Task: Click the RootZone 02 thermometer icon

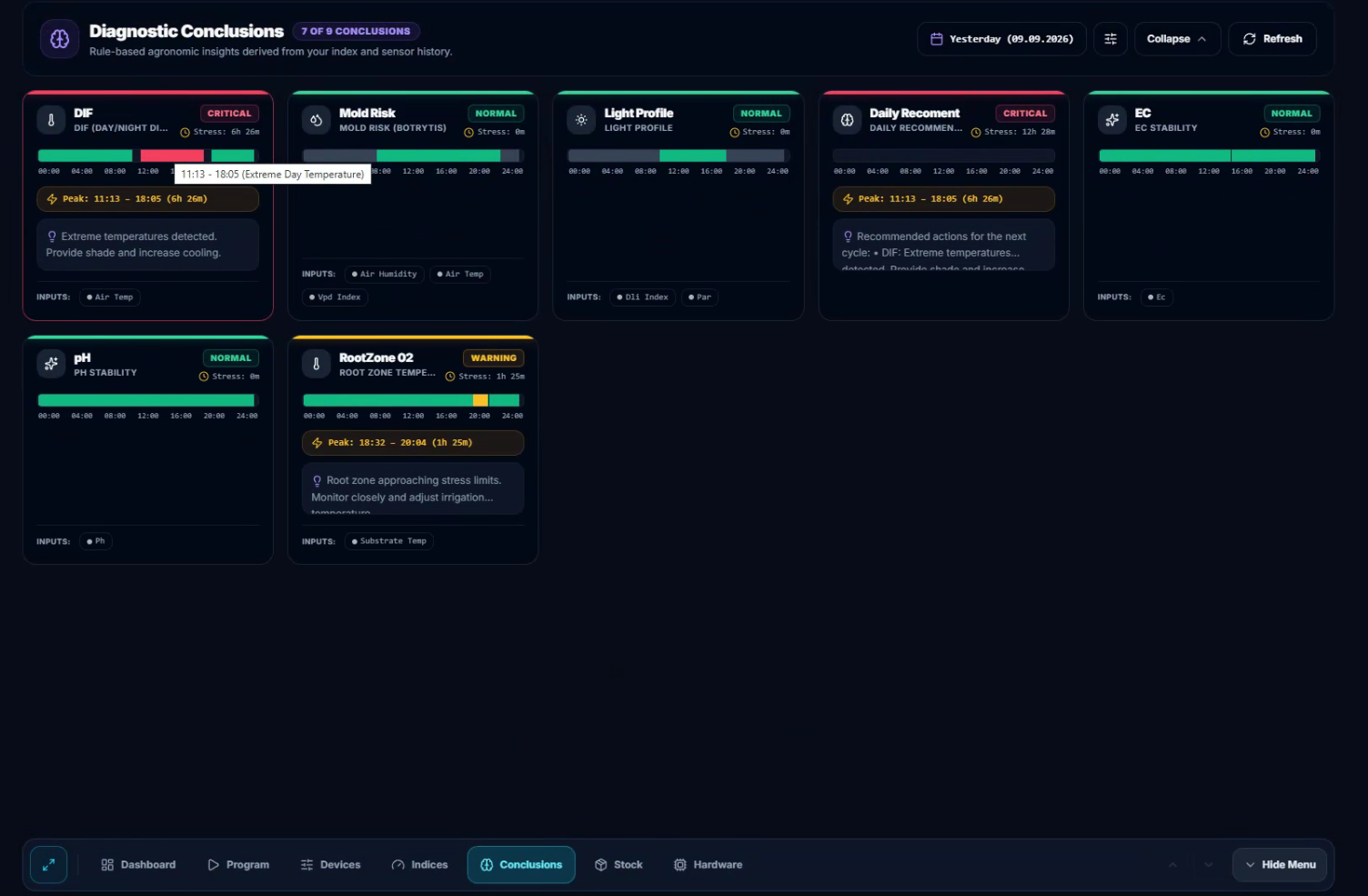Action: [317, 364]
